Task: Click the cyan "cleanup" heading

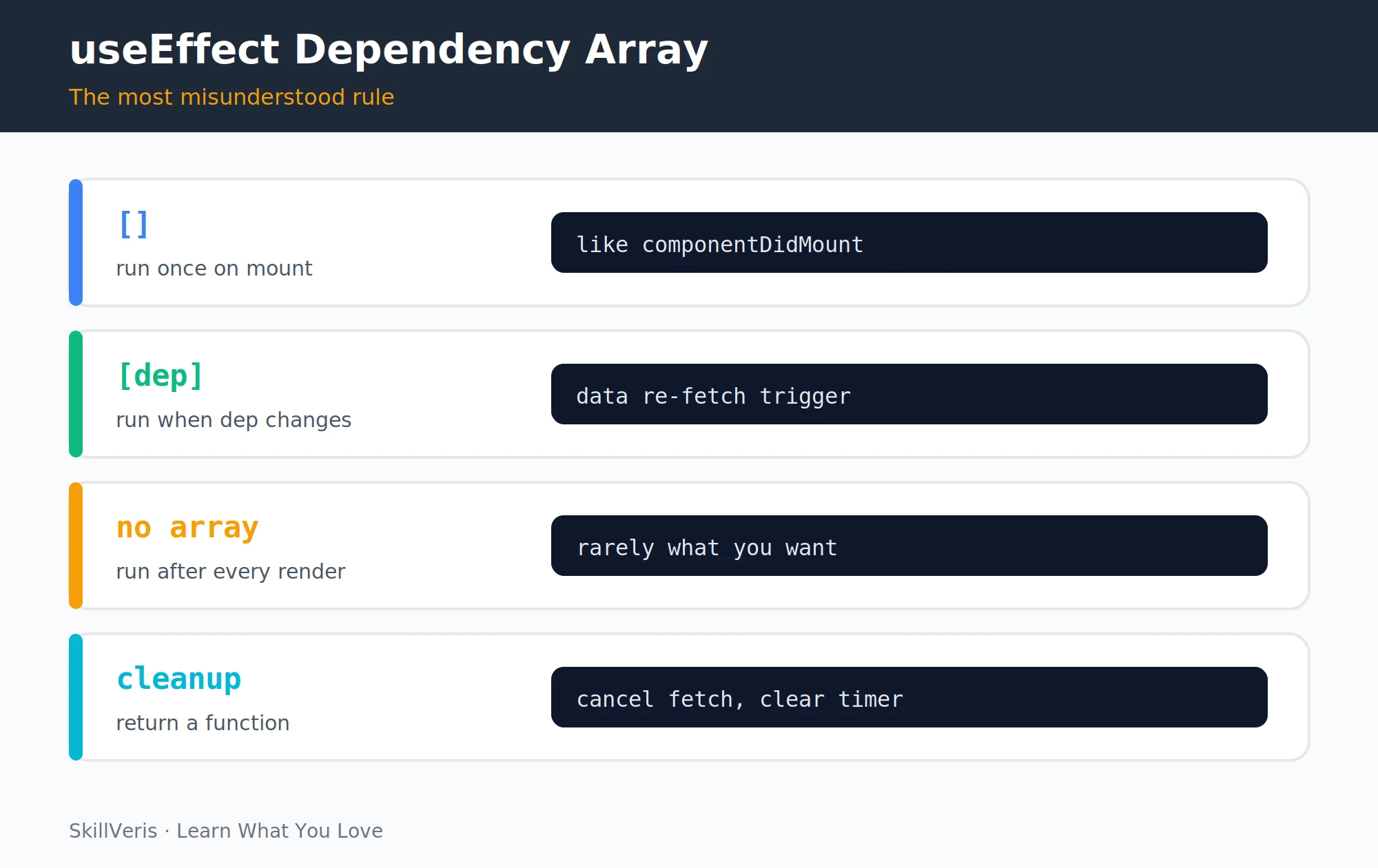Action: tap(179, 679)
